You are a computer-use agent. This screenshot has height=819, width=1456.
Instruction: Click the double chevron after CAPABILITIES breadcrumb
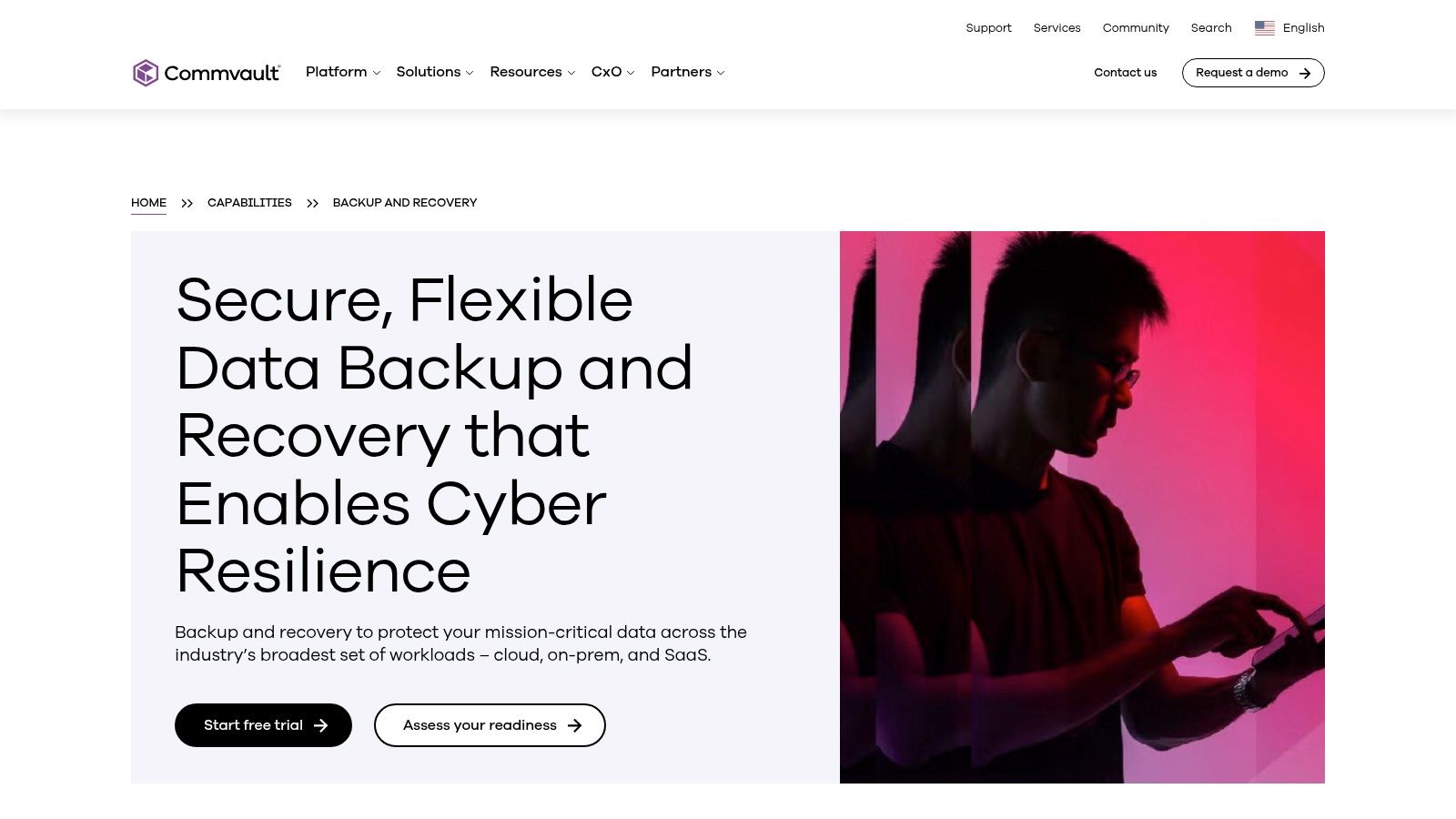point(312,203)
